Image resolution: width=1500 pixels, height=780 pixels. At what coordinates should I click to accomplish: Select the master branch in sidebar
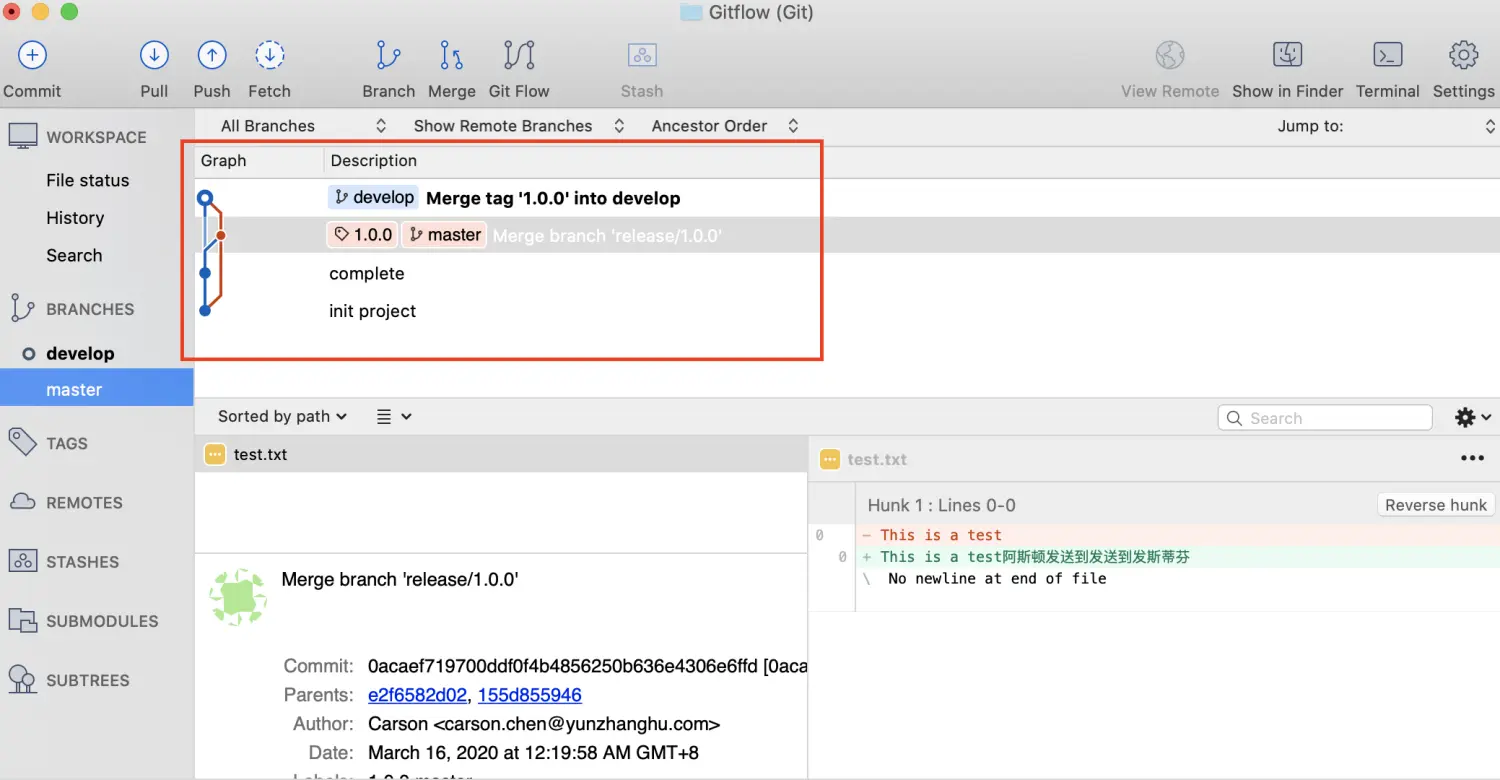pos(96,390)
